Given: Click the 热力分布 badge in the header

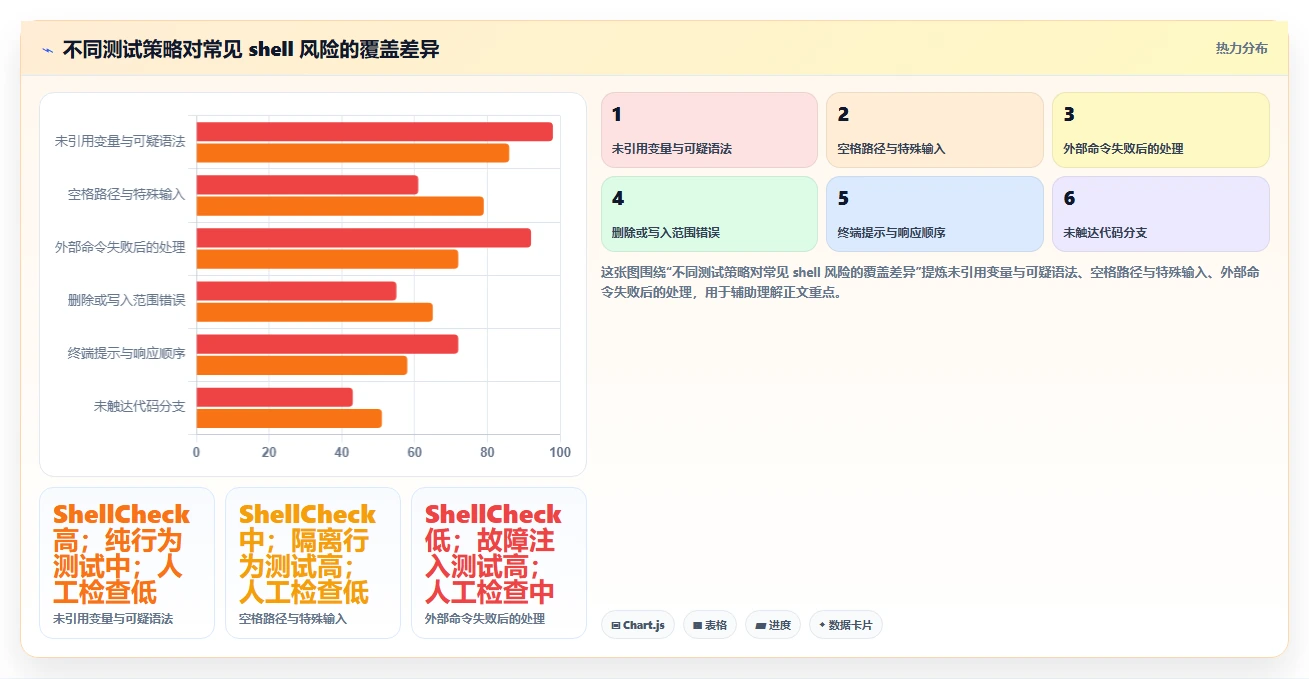Looking at the screenshot, I should [x=1241, y=49].
